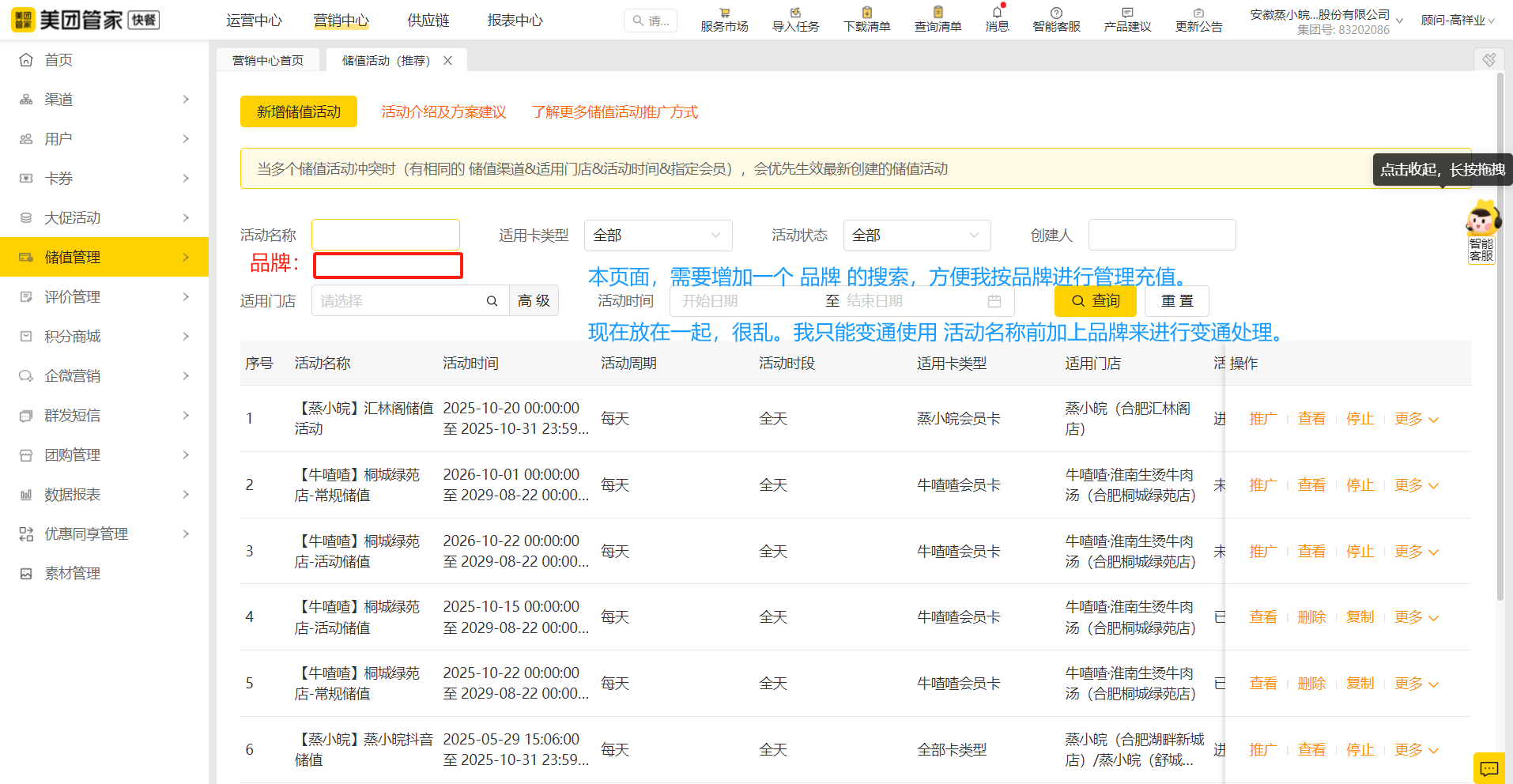The image size is (1513, 784).
Task: Expand the 渠道 sidebar menu
Action: (104, 100)
